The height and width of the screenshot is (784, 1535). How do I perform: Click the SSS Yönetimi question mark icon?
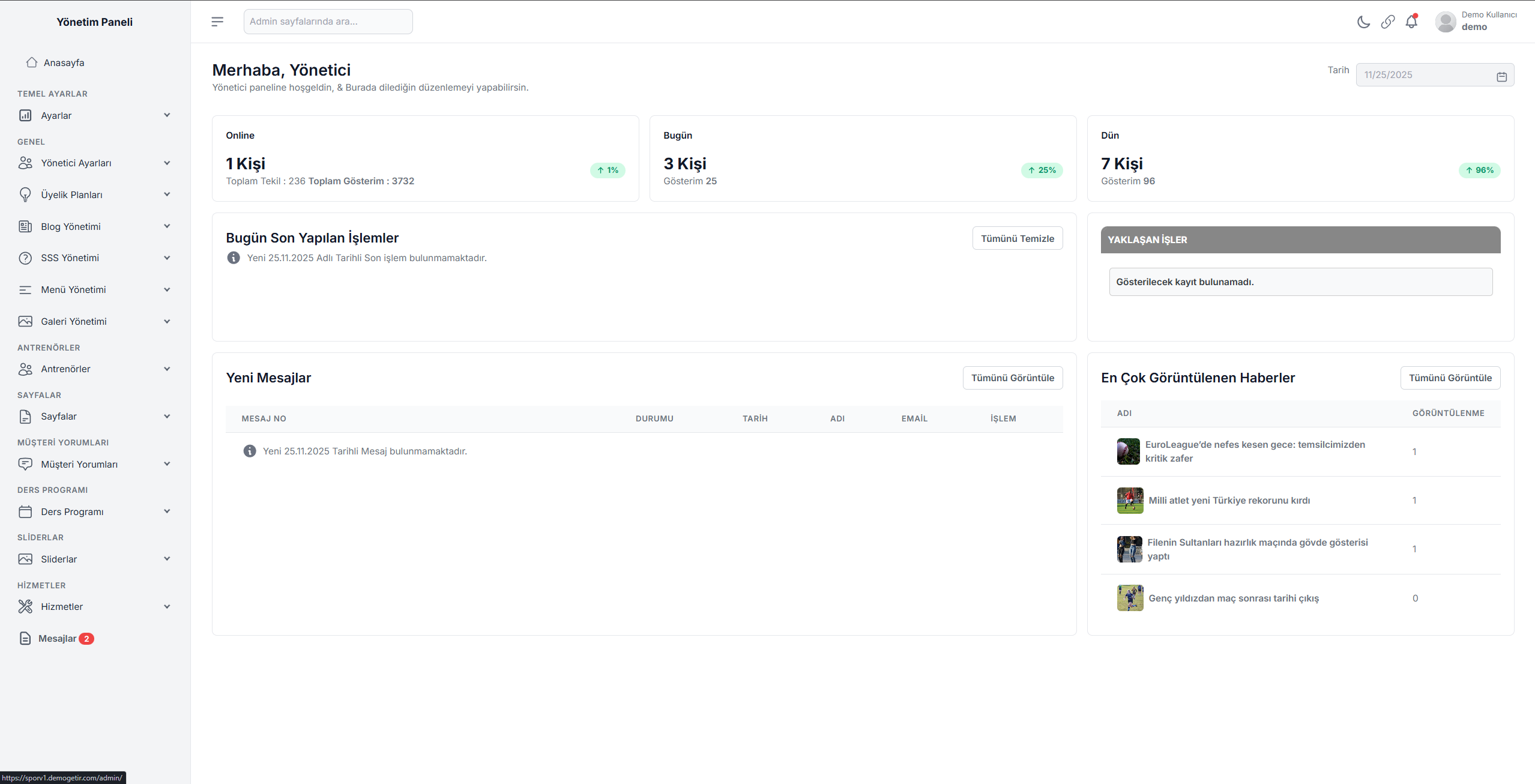pos(25,258)
